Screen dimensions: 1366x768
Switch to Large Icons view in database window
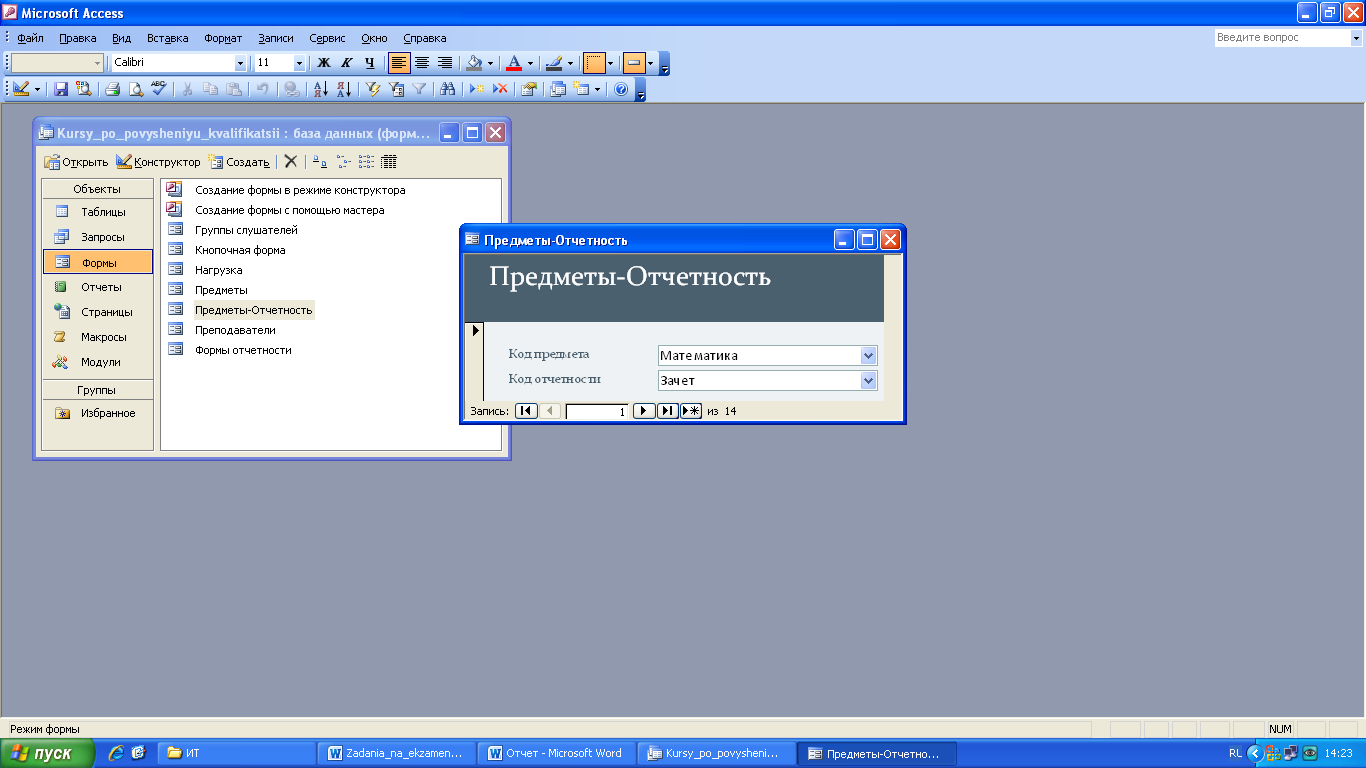[x=319, y=161]
